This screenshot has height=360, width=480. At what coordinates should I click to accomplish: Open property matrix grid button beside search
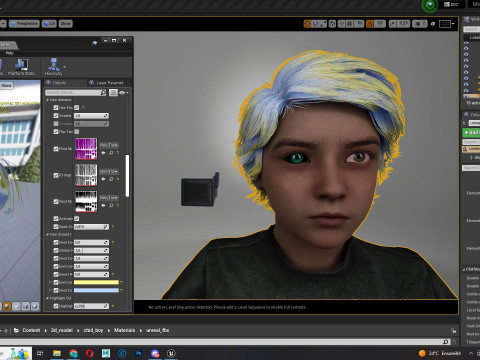[113, 93]
